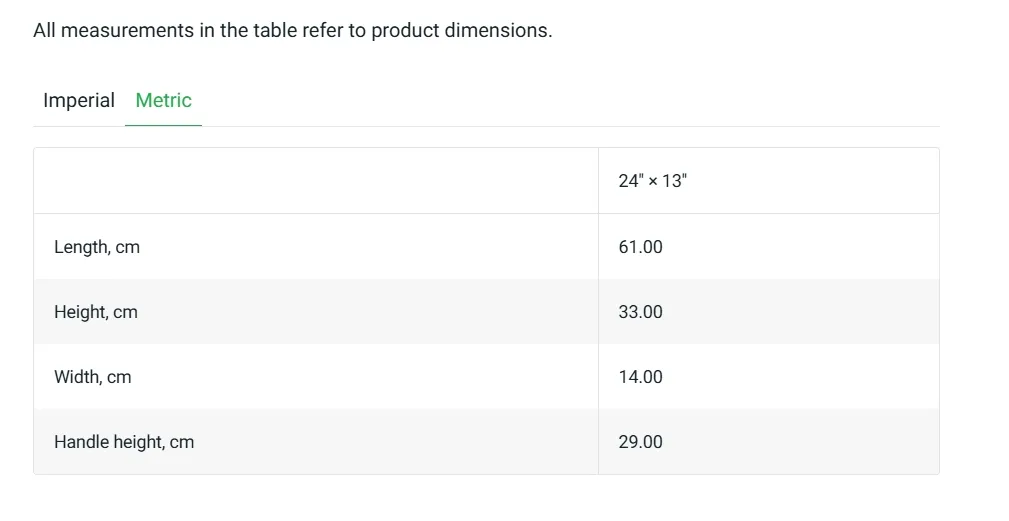Click the green underline beneath Metric

163,125
